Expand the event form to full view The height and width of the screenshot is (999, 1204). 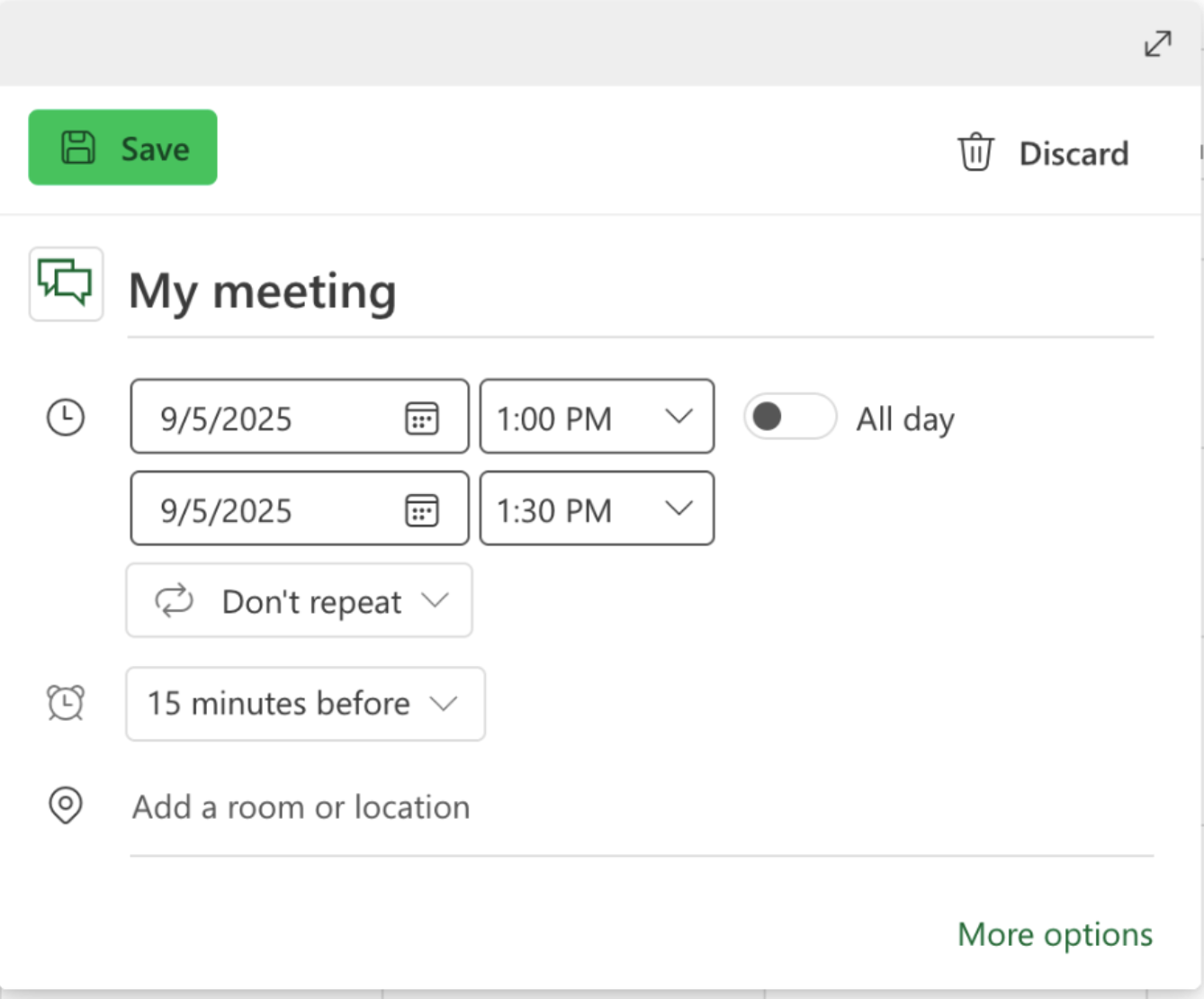click(x=1157, y=43)
